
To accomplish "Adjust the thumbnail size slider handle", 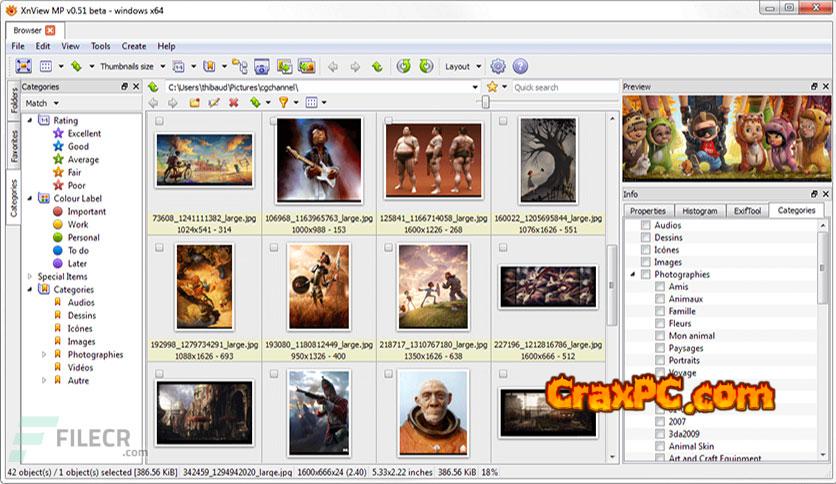I will tap(486, 102).
